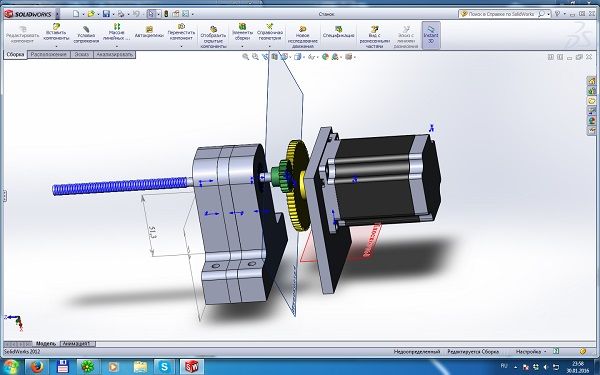The image size is (600, 375).
Task: Switch to the Анализировать tab
Action: 114,54
